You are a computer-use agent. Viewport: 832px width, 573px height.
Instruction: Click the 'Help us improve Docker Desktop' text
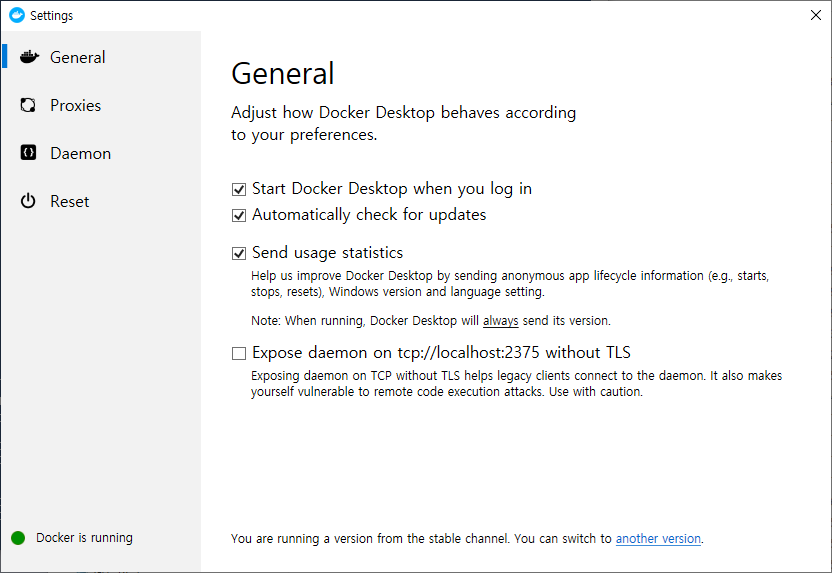[x=510, y=284]
